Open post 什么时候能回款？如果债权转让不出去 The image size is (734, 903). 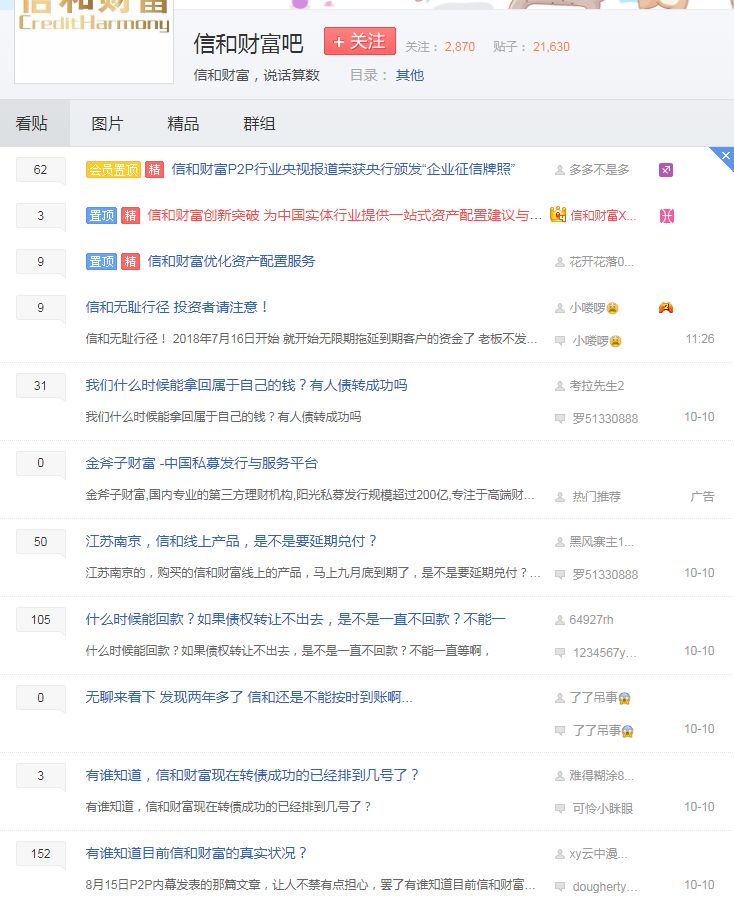(x=295, y=619)
